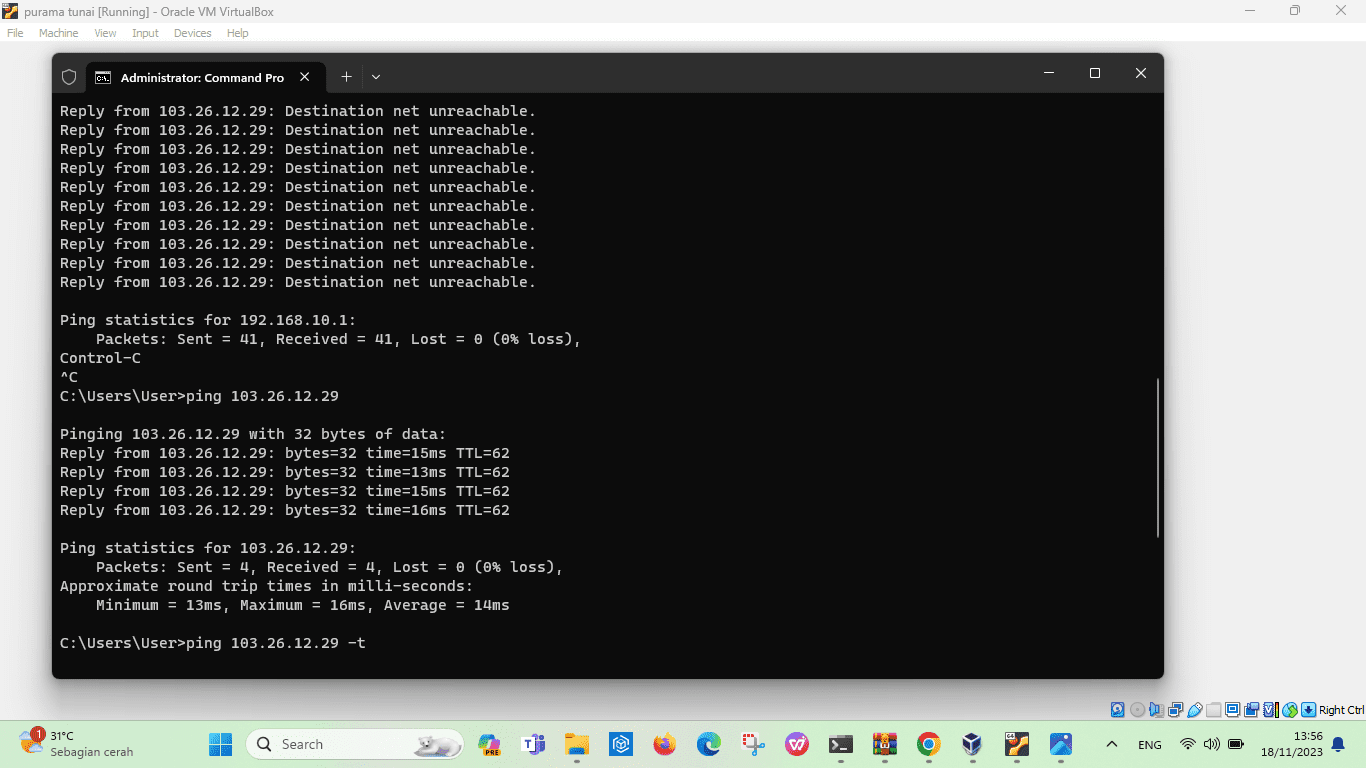Open Google Chrome from taskbar
This screenshot has height=768, width=1366.
pos(929,744)
